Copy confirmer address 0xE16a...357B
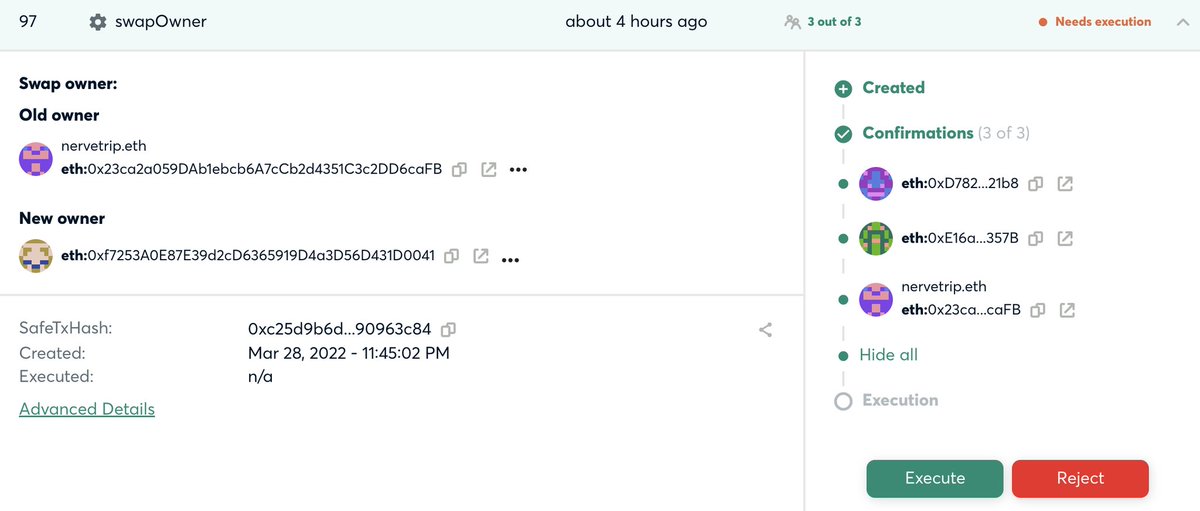The width and height of the screenshot is (1200, 511). (1037, 238)
